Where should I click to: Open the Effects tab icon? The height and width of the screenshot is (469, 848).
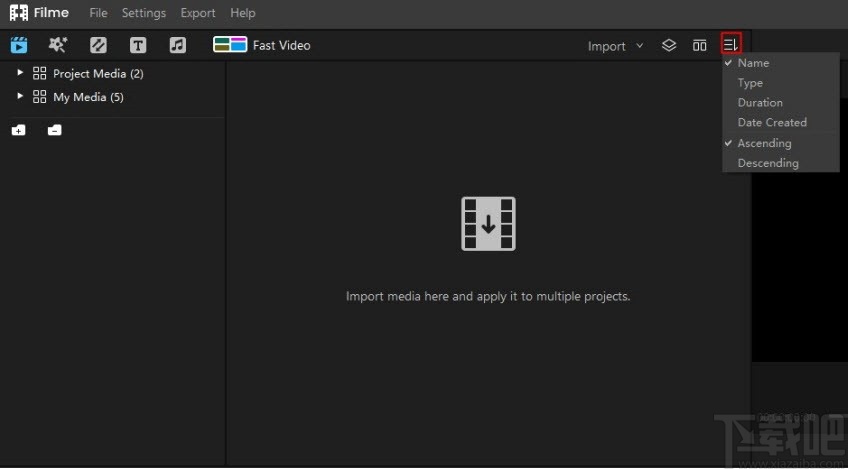tap(58, 45)
